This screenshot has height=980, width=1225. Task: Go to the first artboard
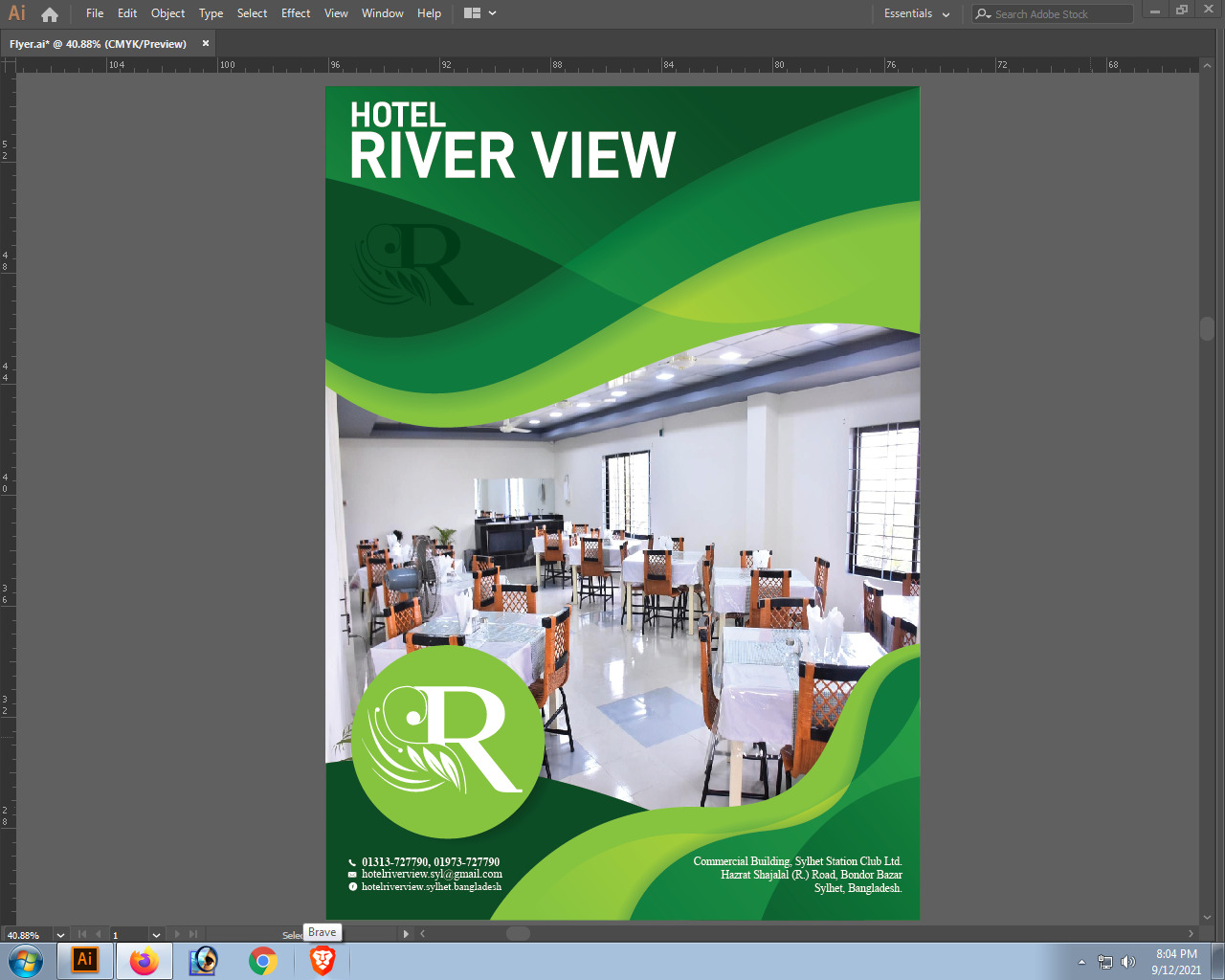[x=82, y=934]
